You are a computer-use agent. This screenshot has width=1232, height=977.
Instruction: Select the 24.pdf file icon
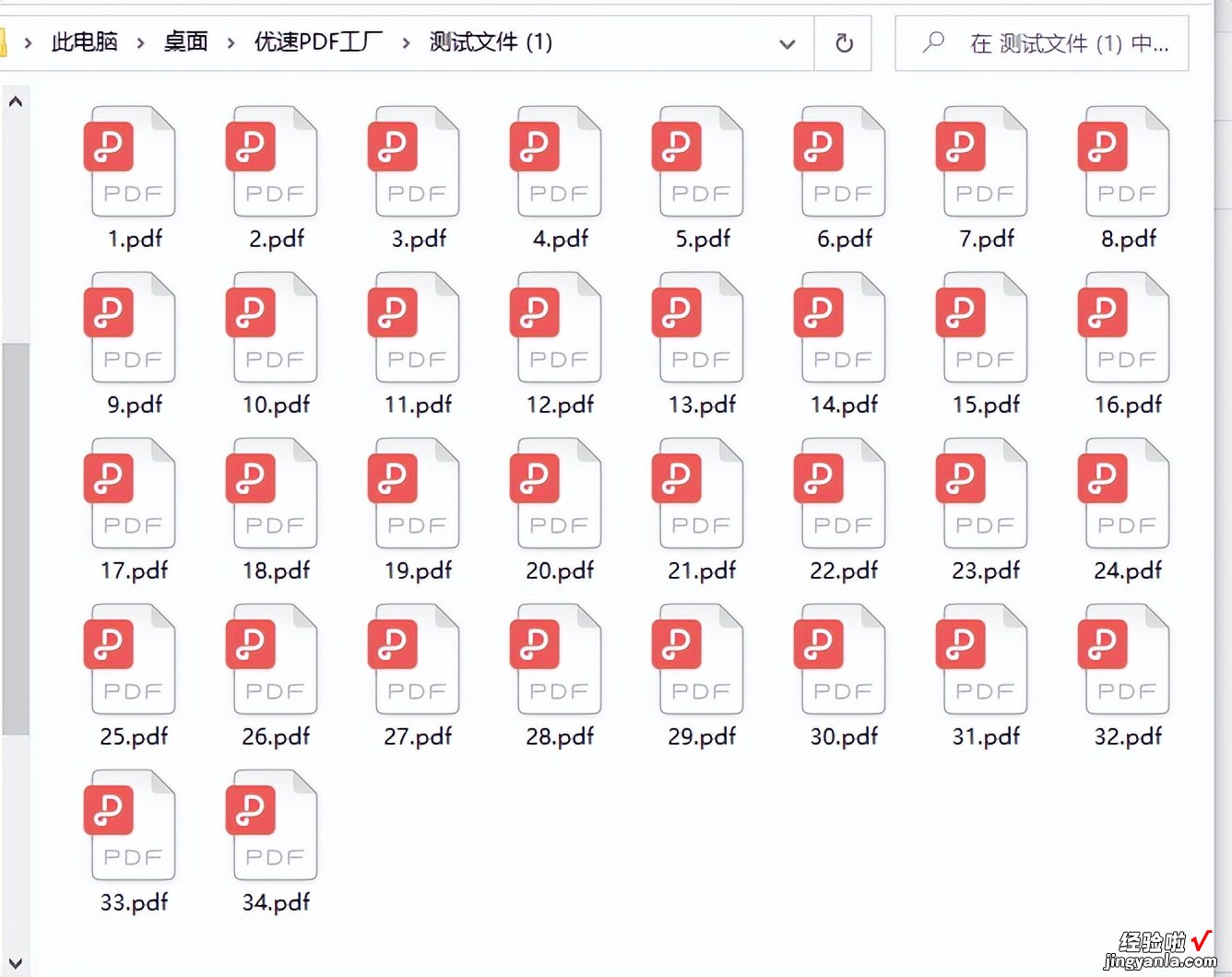tap(1124, 493)
